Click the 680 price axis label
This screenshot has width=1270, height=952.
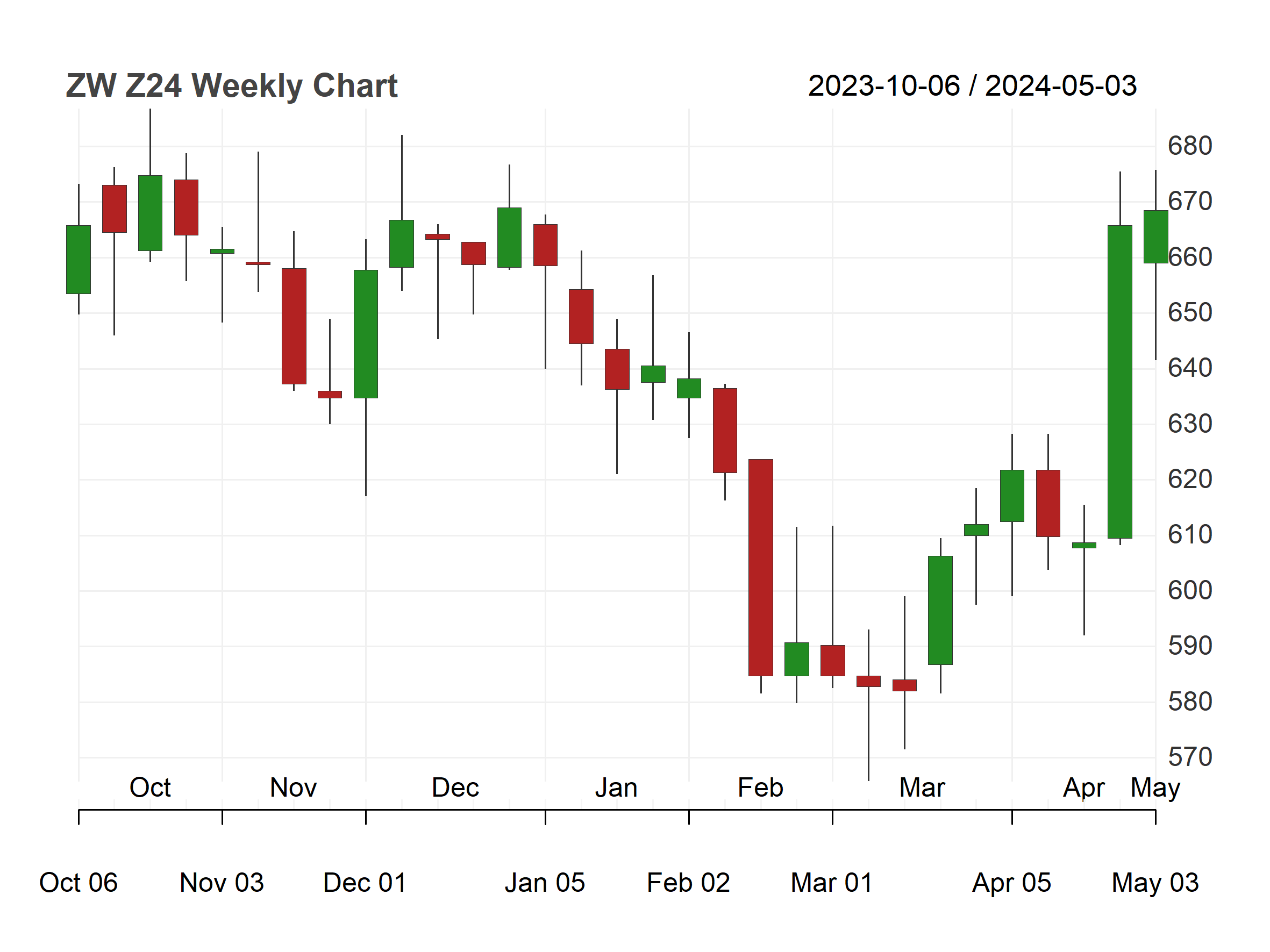coord(1190,146)
